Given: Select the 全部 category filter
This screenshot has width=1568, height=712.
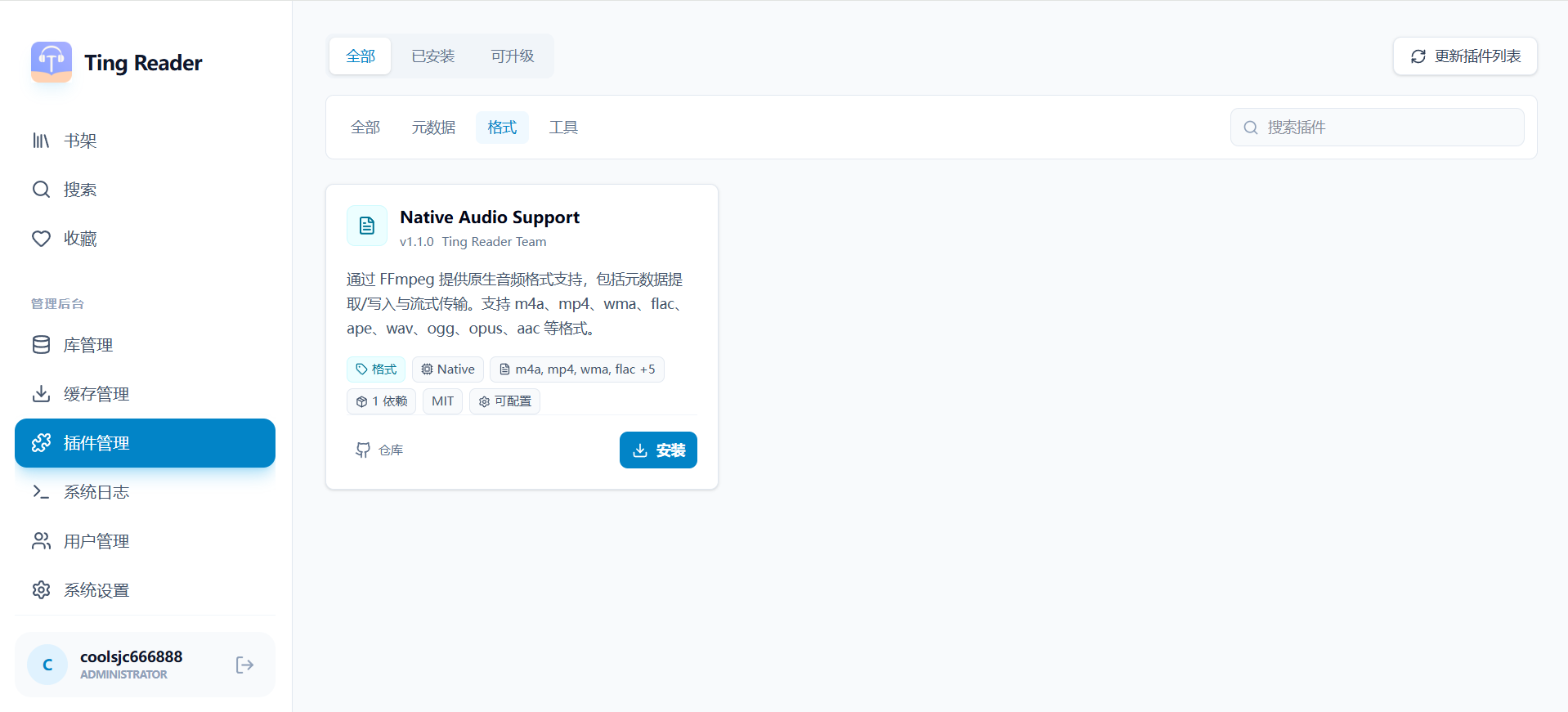Looking at the screenshot, I should (365, 128).
